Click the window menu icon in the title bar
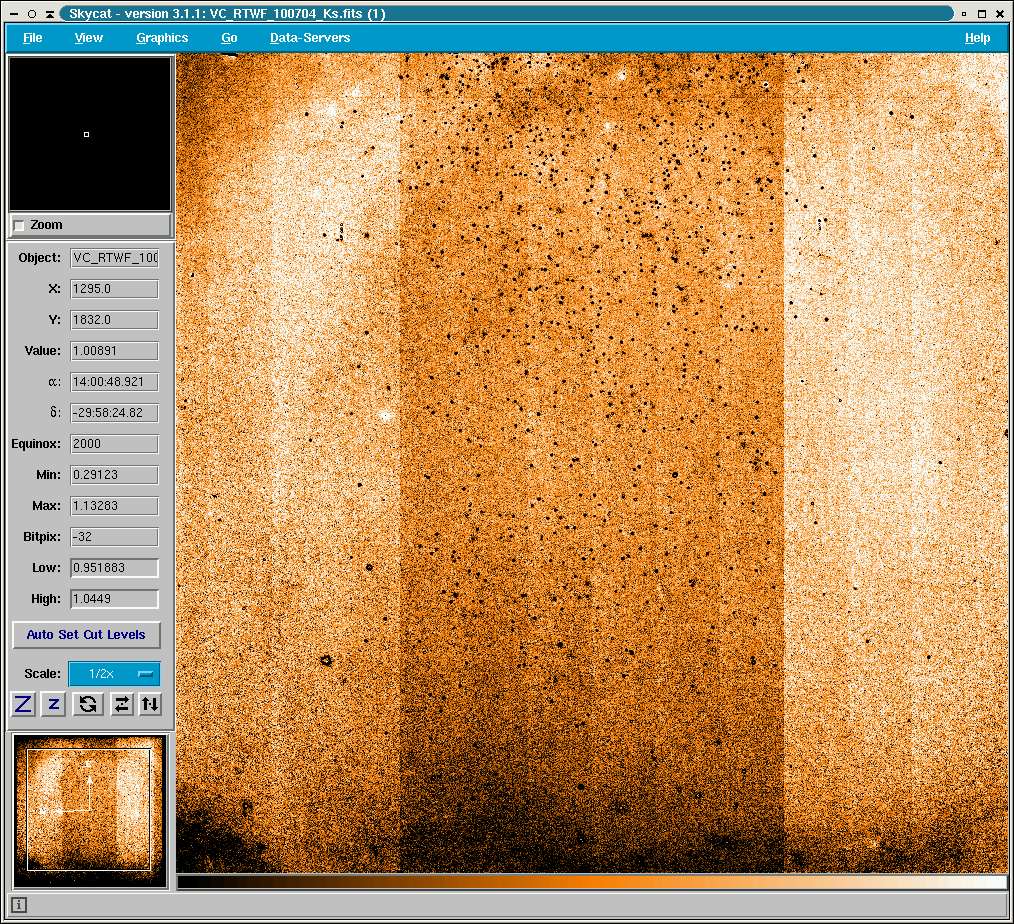Image resolution: width=1014 pixels, height=924 pixels. [x=12, y=13]
